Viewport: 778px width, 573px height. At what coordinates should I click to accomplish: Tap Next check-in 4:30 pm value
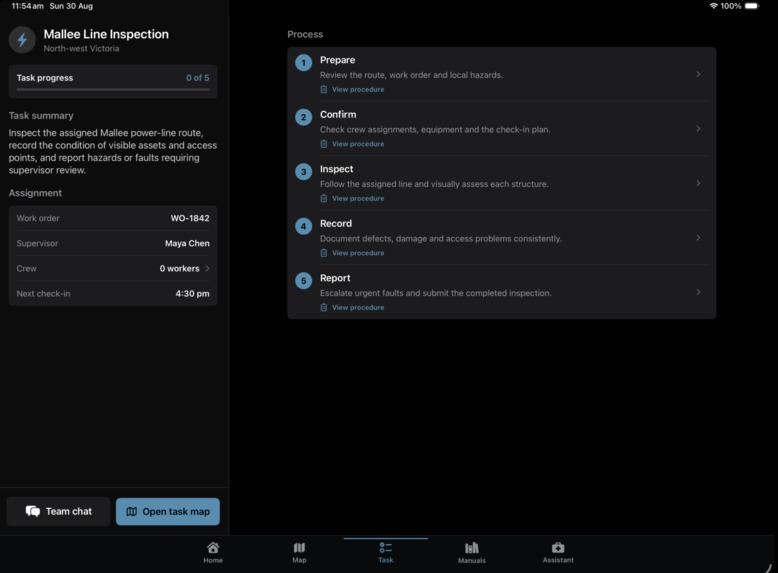192,294
